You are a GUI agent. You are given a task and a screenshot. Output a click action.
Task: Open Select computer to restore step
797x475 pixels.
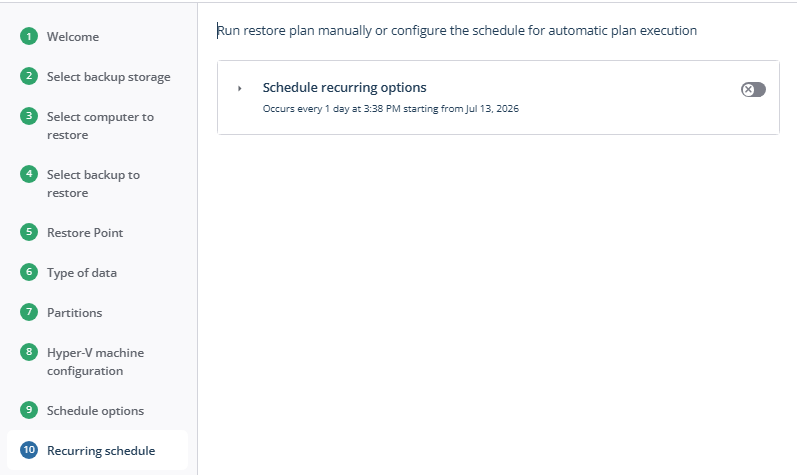100,125
